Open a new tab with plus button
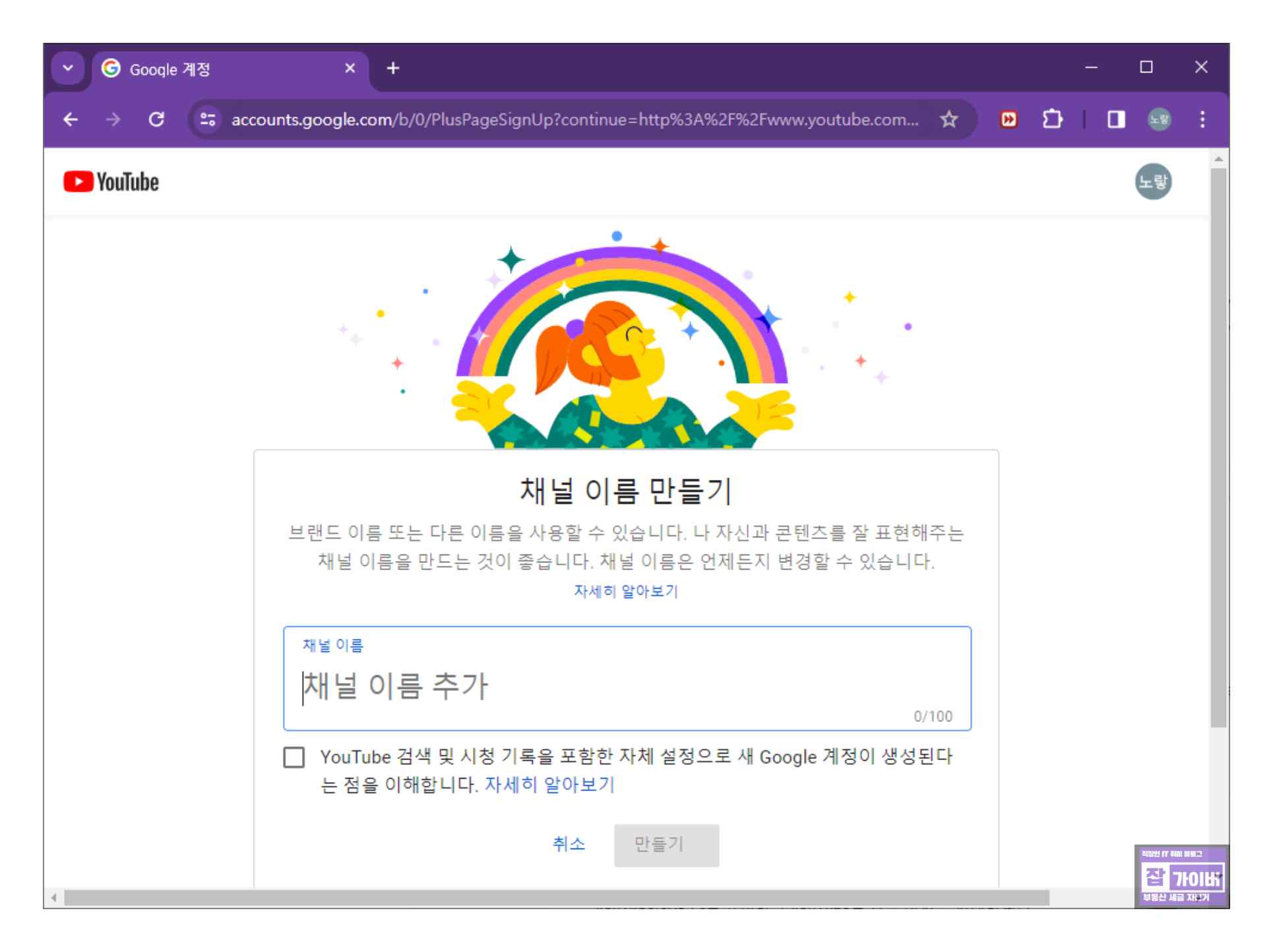 393,68
